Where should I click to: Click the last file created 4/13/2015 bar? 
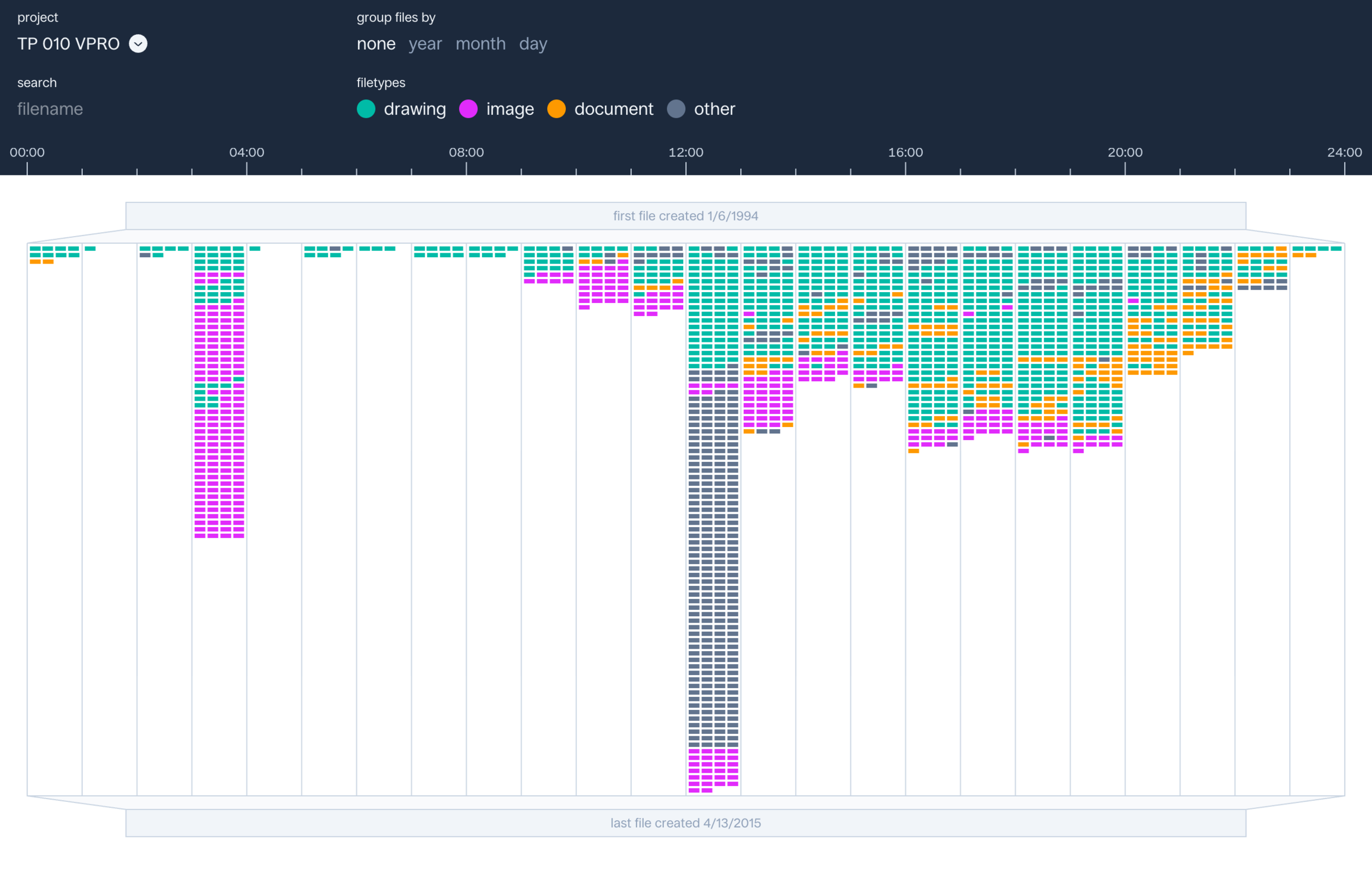[x=685, y=823]
